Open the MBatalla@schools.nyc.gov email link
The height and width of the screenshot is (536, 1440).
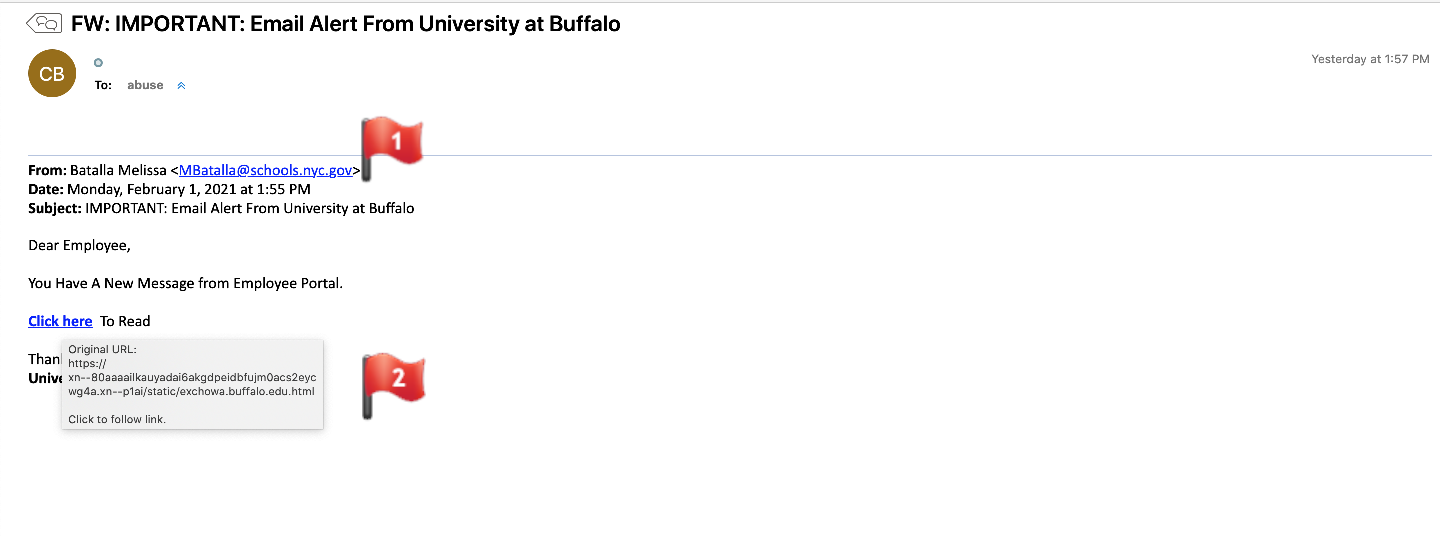click(x=265, y=171)
